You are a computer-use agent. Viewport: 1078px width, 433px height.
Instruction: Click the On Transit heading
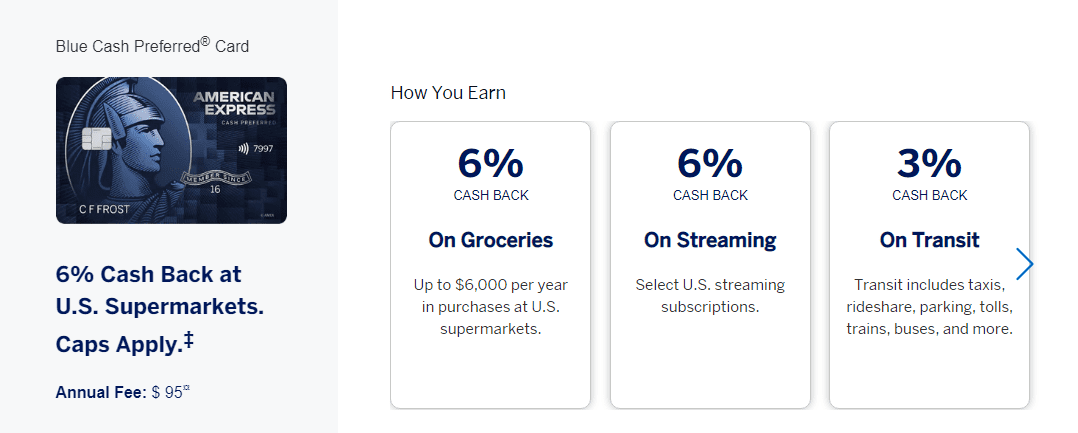(x=930, y=240)
